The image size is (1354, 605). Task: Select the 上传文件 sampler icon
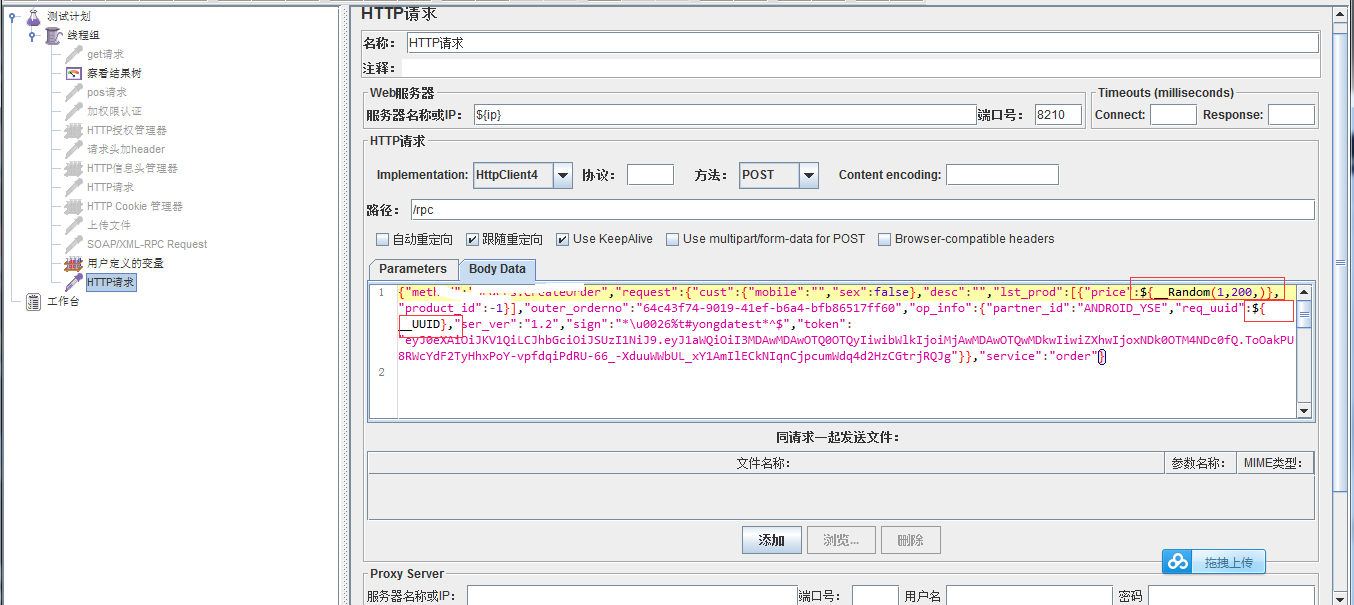point(74,225)
